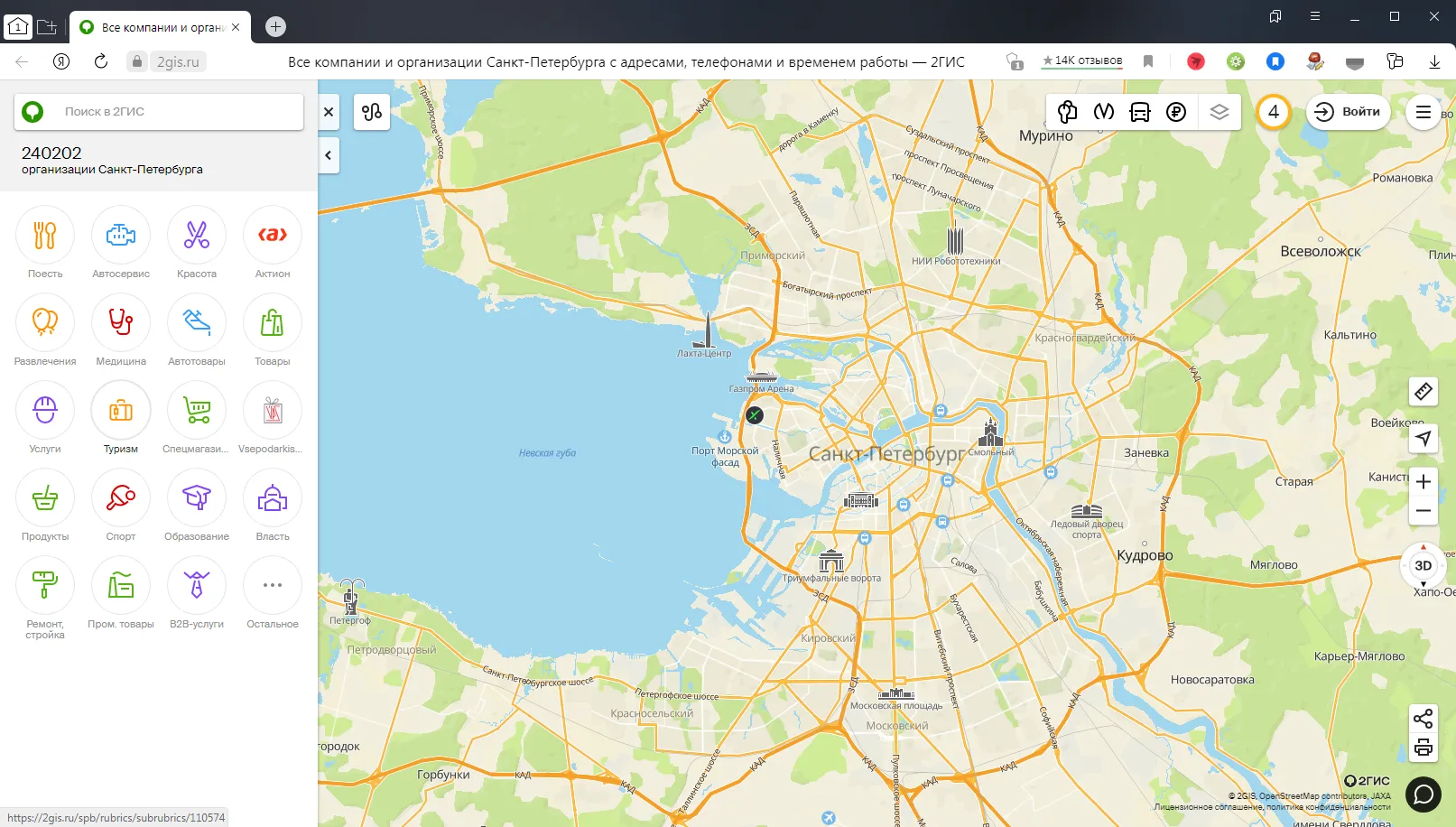
Task: Open the Поесть category
Action: 45,244
